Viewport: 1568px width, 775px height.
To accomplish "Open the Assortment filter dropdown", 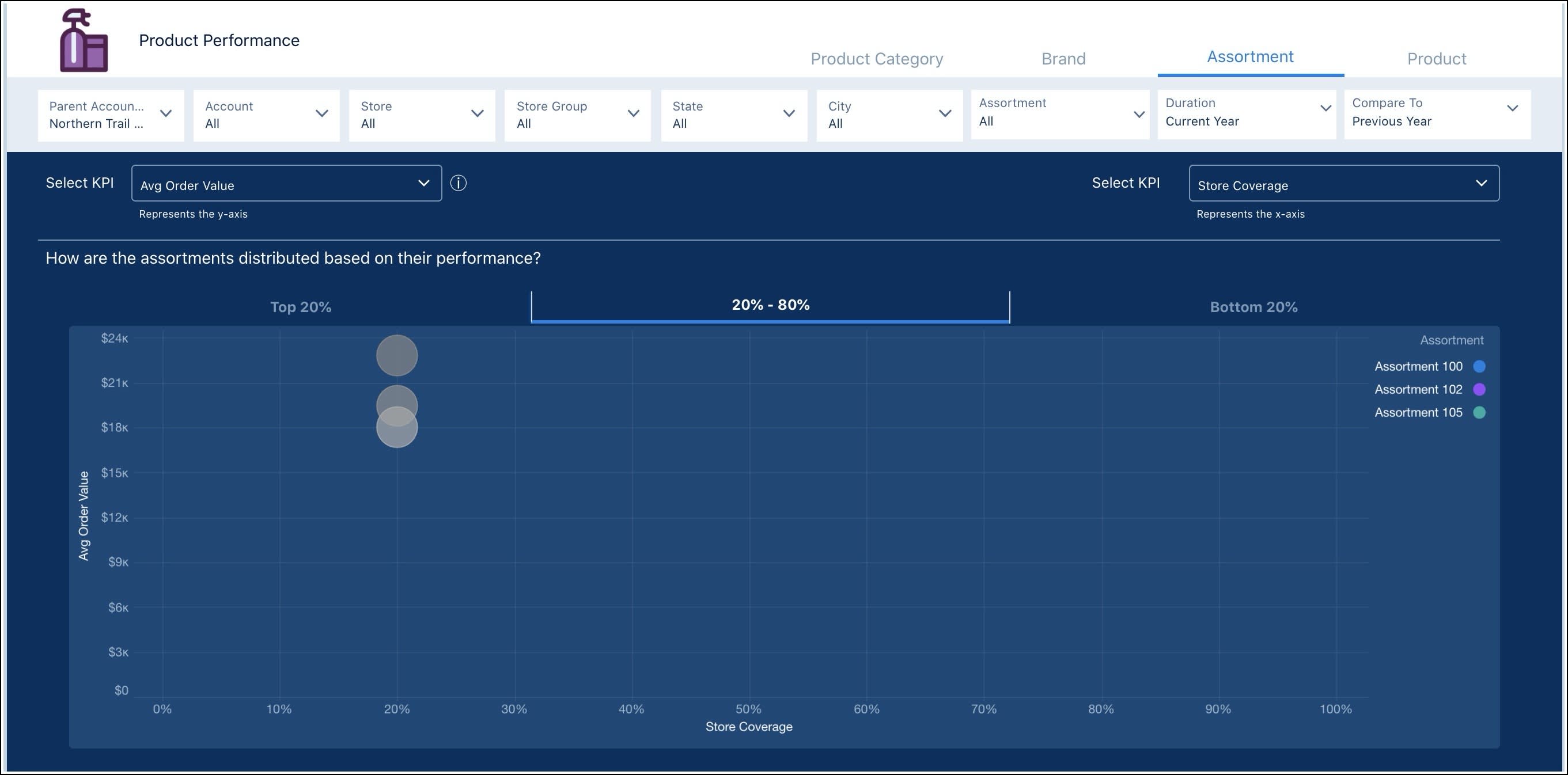I will 1138,113.
